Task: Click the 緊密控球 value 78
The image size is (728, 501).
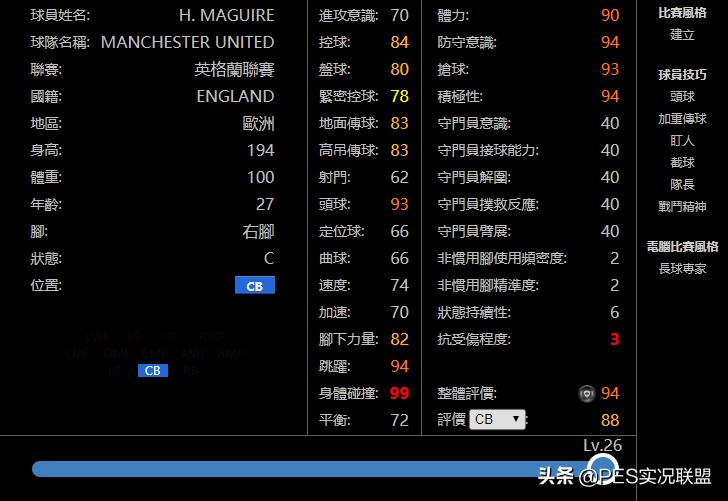Action: [x=399, y=96]
